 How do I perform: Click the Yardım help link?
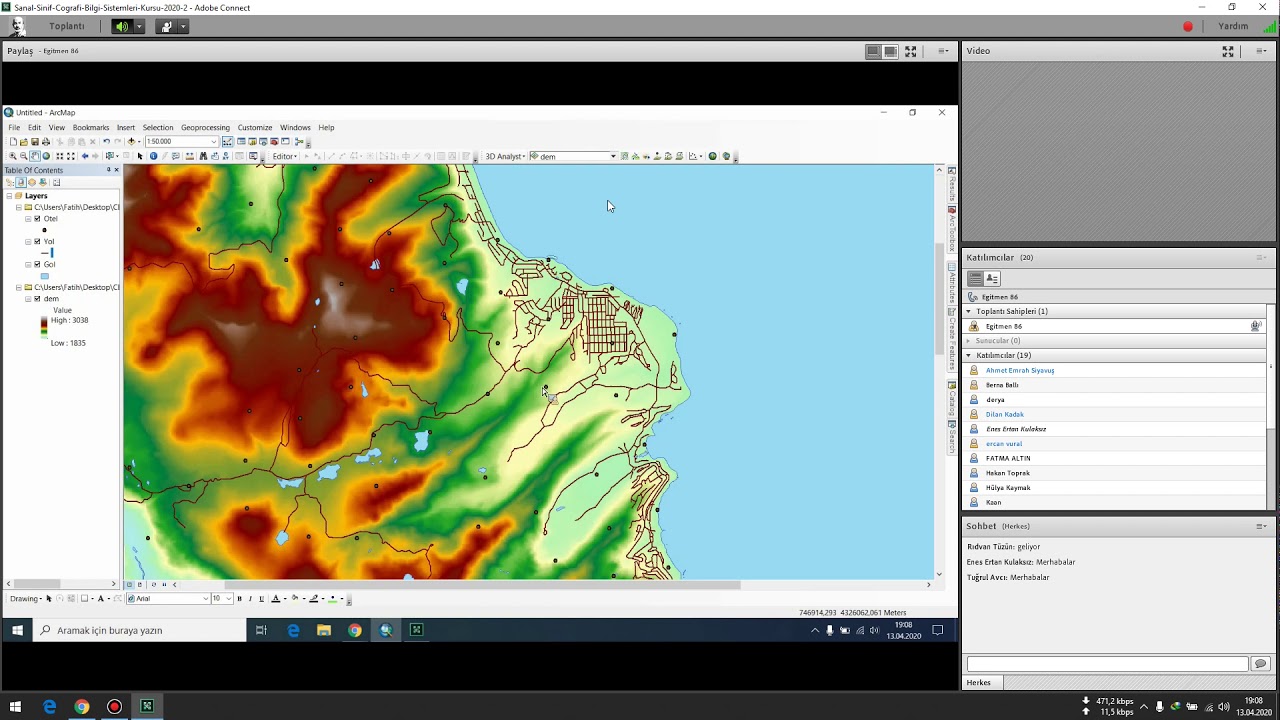(1233, 26)
